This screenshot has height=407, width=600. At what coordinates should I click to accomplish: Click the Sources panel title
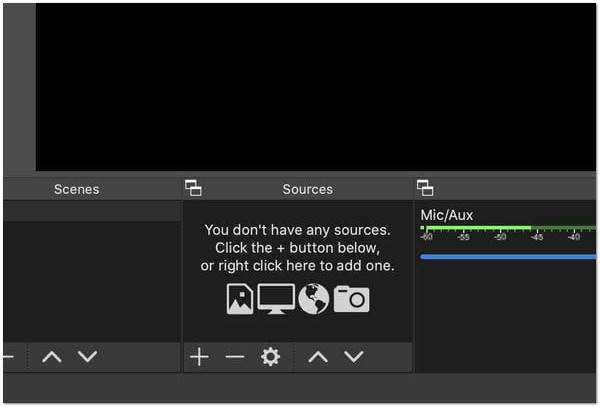point(308,189)
